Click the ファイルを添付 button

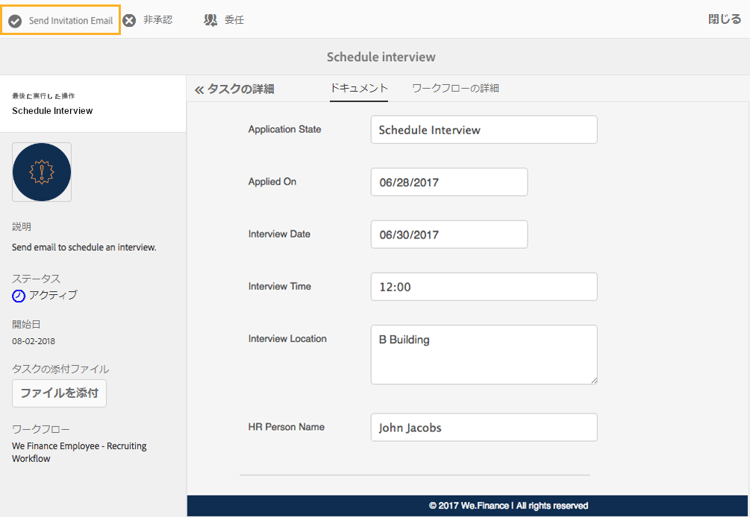pos(59,393)
